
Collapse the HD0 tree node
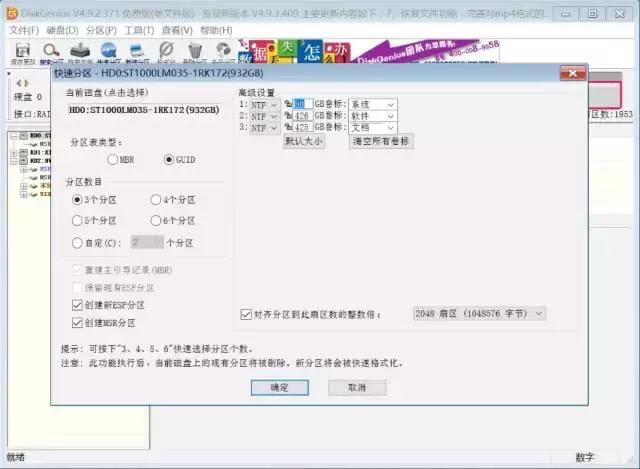pyautogui.click(x=14, y=136)
